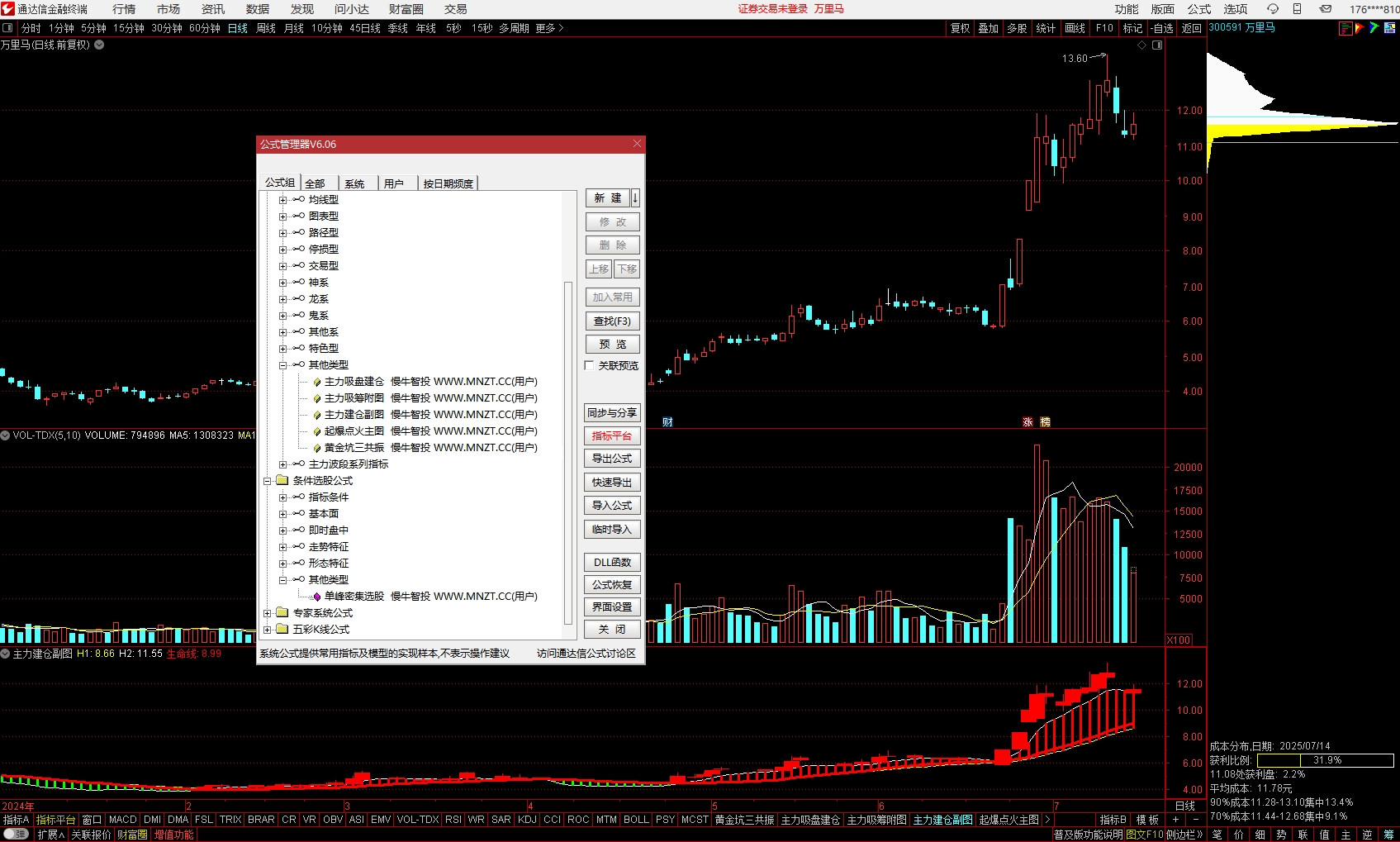Click the blue-green arrow icon beside 万里马
Screen dimensions: 1400x842
[x=1374, y=28]
